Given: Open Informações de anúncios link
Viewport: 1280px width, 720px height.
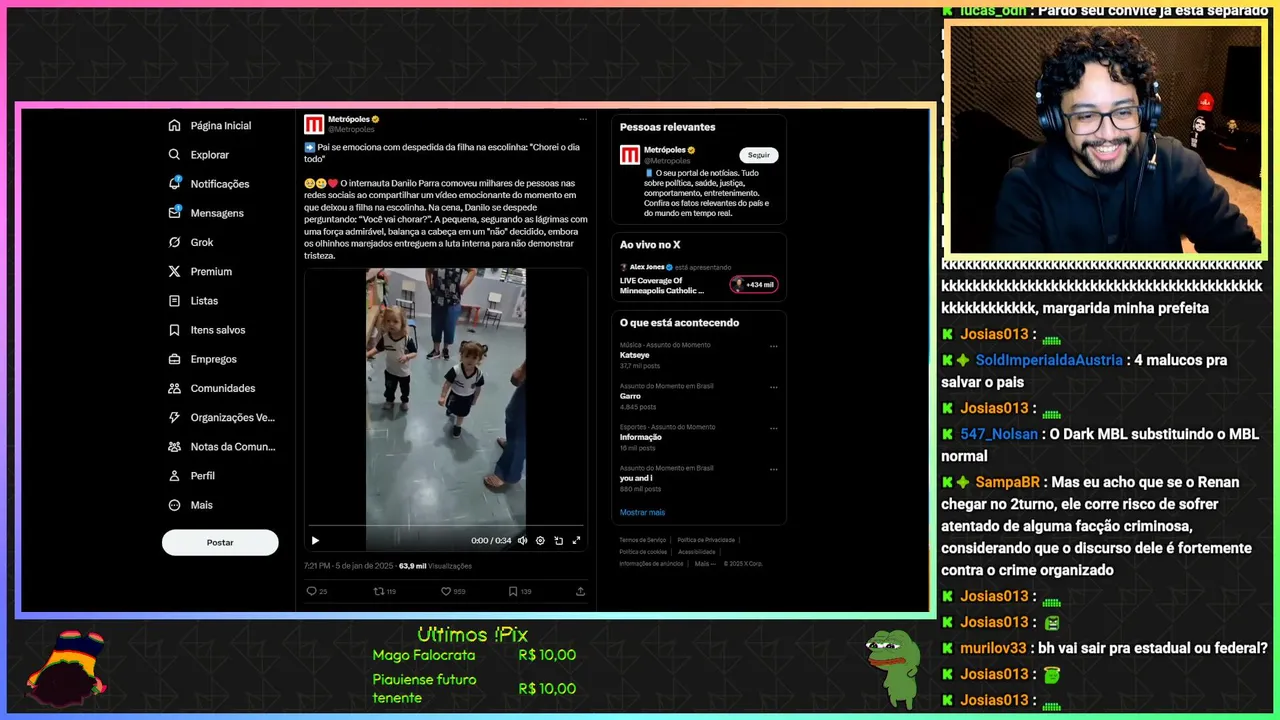Looking at the screenshot, I should pyautogui.click(x=653, y=563).
